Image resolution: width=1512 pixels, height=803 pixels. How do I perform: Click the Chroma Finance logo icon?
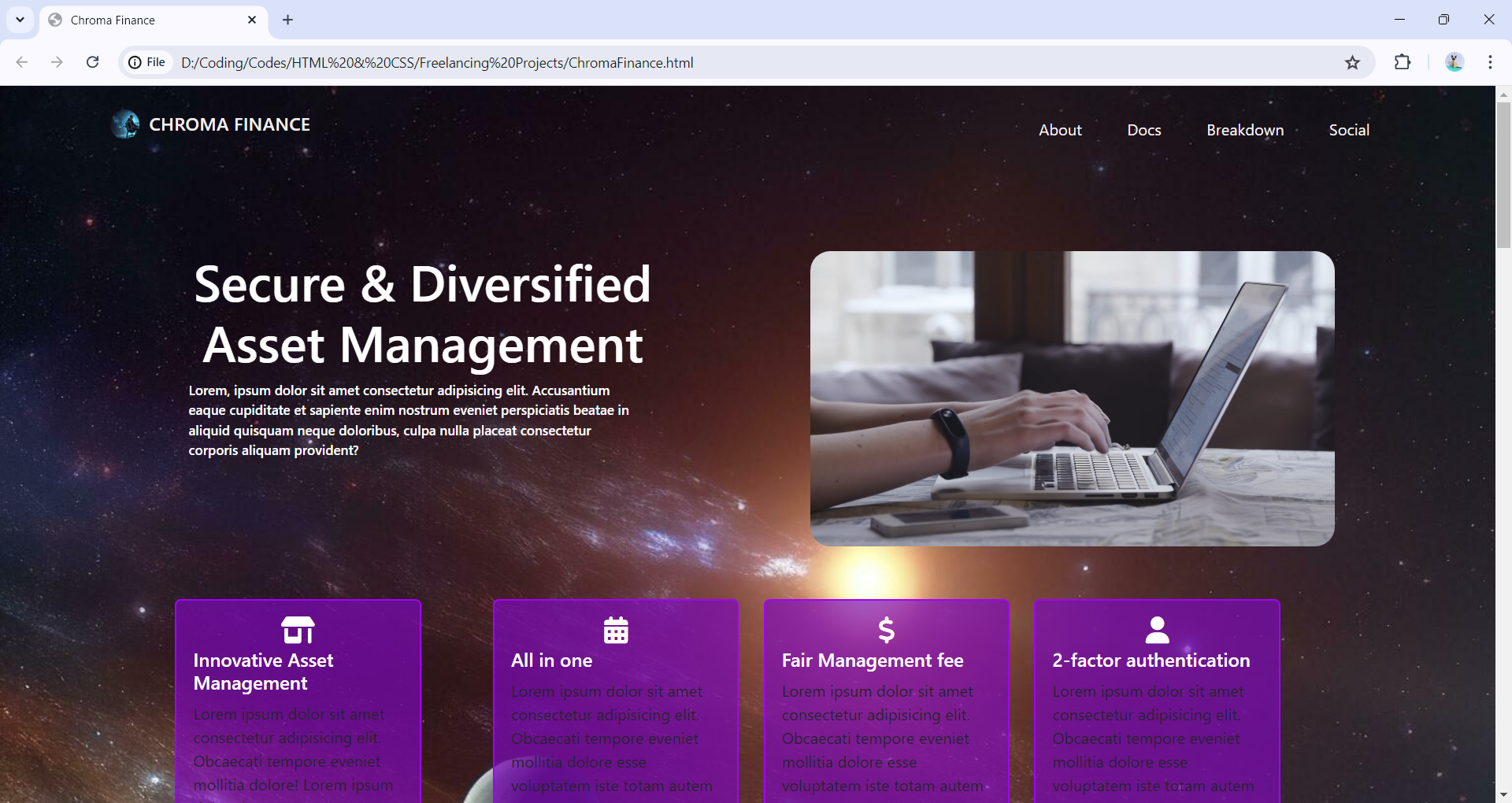point(125,124)
